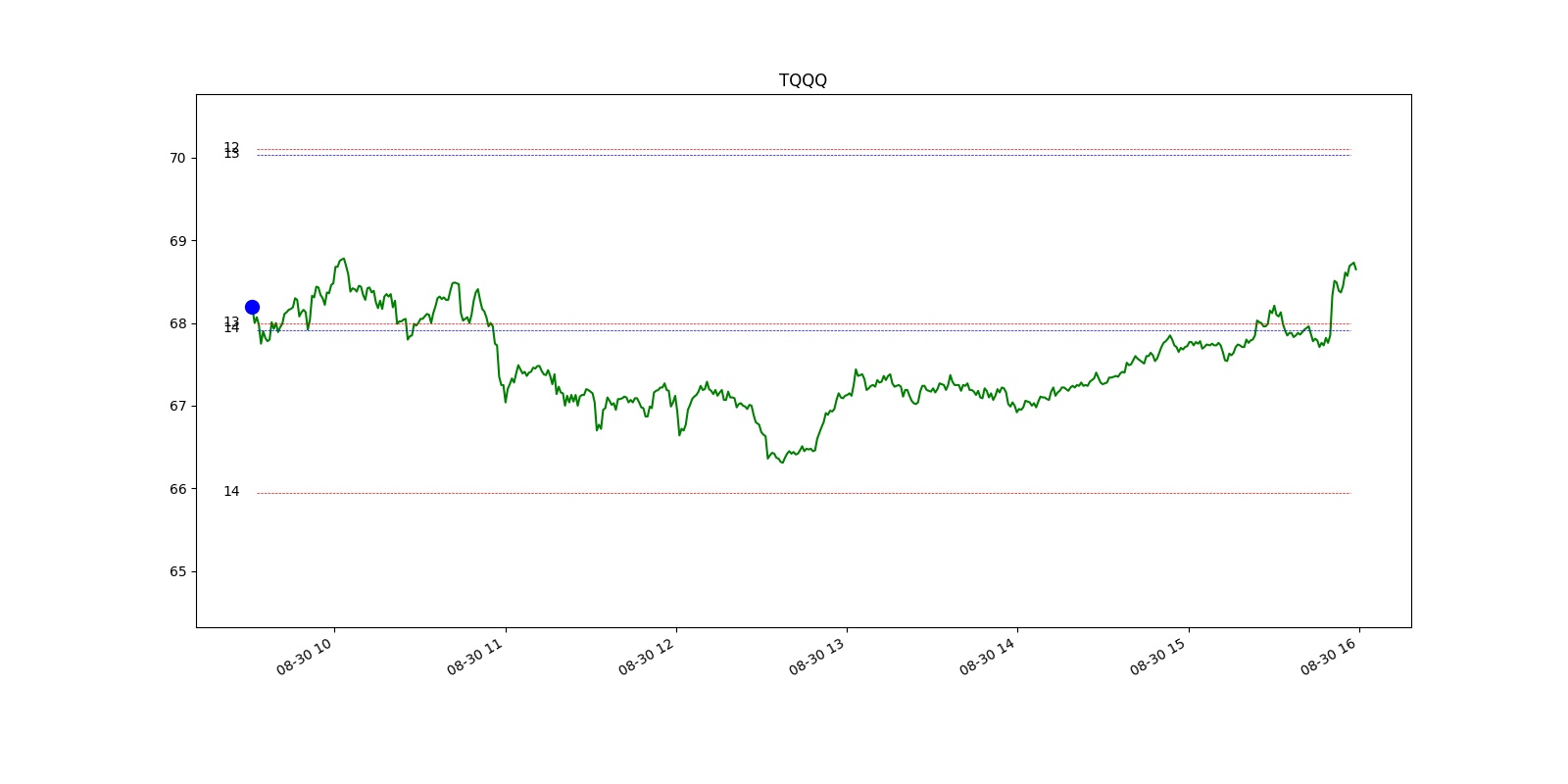Select x-axis tick label 08-30 16
This screenshot has height=784, width=1568.
tap(1330, 656)
